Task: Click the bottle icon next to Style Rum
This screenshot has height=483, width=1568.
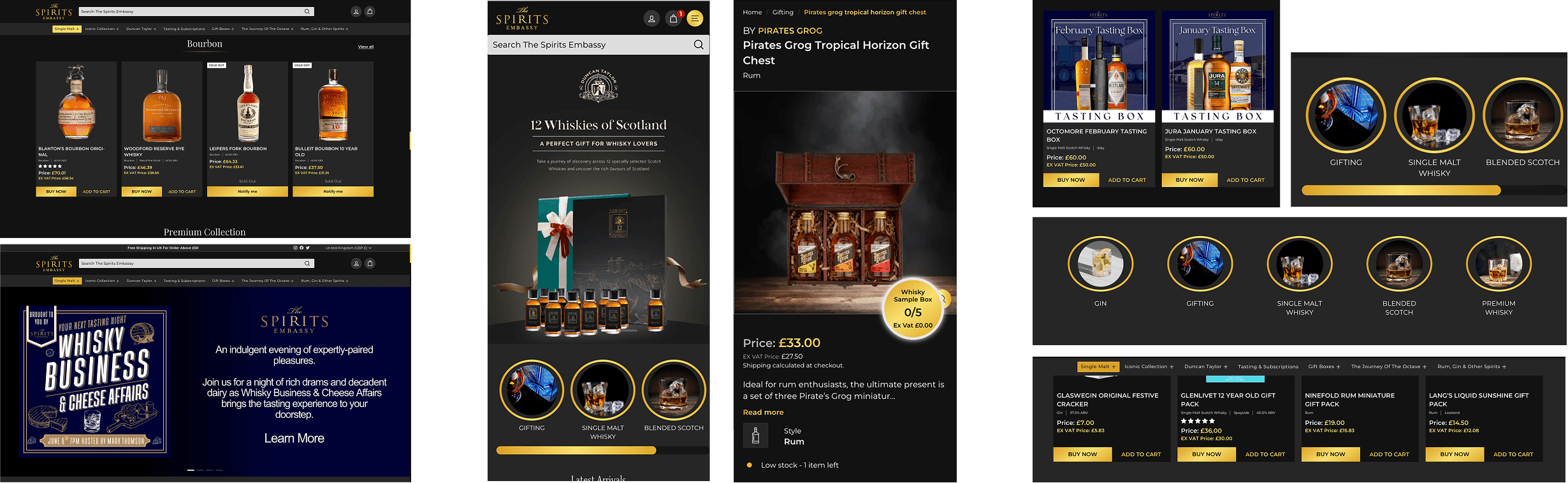Action: pos(756,436)
